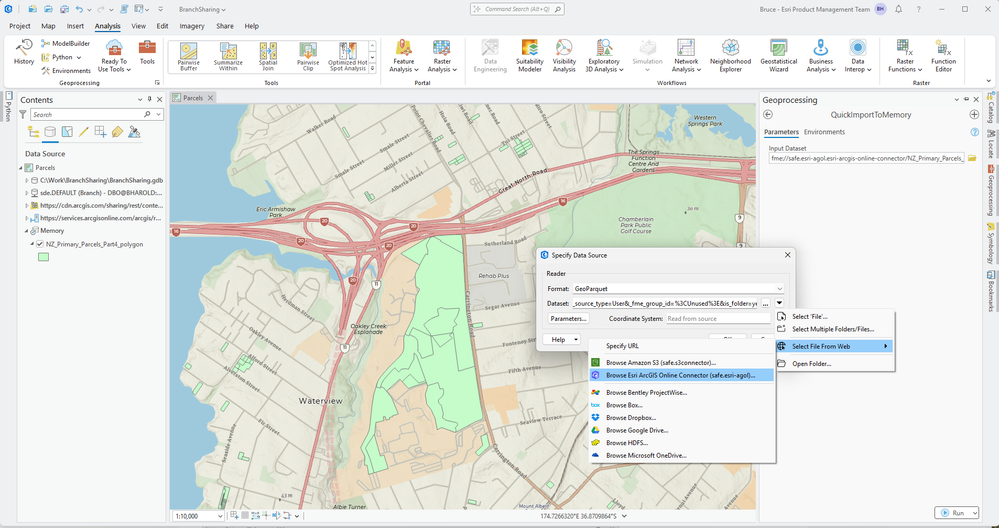Image resolution: width=999 pixels, height=528 pixels.
Task: Open geoprocessing History
Action: [x=24, y=52]
